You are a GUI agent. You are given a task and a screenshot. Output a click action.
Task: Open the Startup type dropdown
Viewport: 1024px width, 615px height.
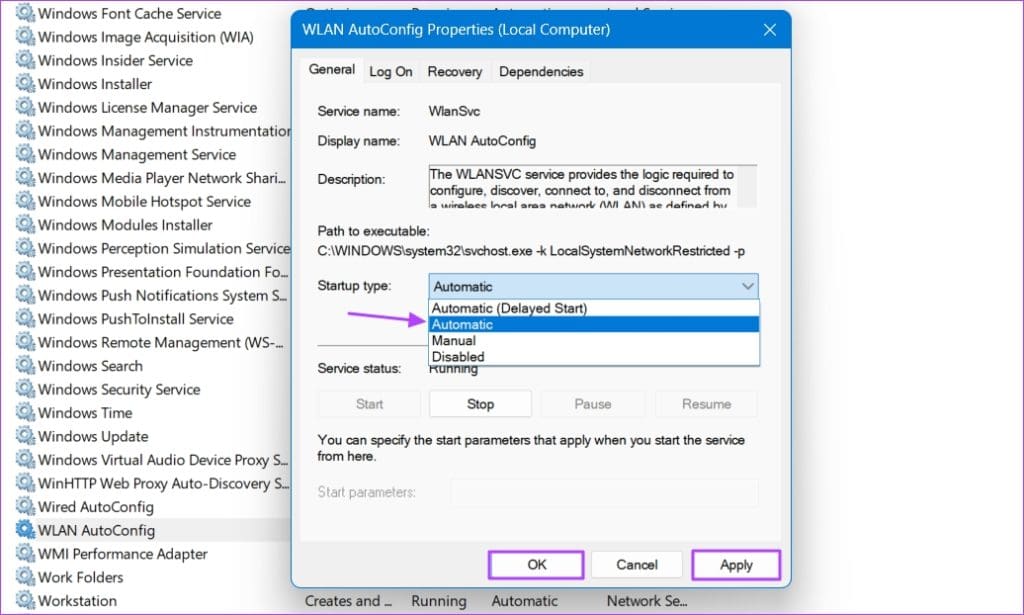pyautogui.click(x=747, y=286)
